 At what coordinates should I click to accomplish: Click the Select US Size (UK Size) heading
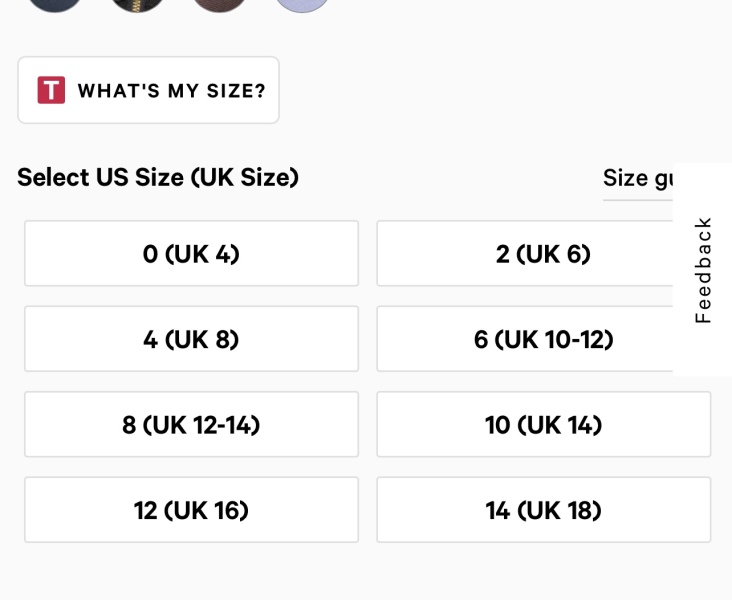click(158, 178)
